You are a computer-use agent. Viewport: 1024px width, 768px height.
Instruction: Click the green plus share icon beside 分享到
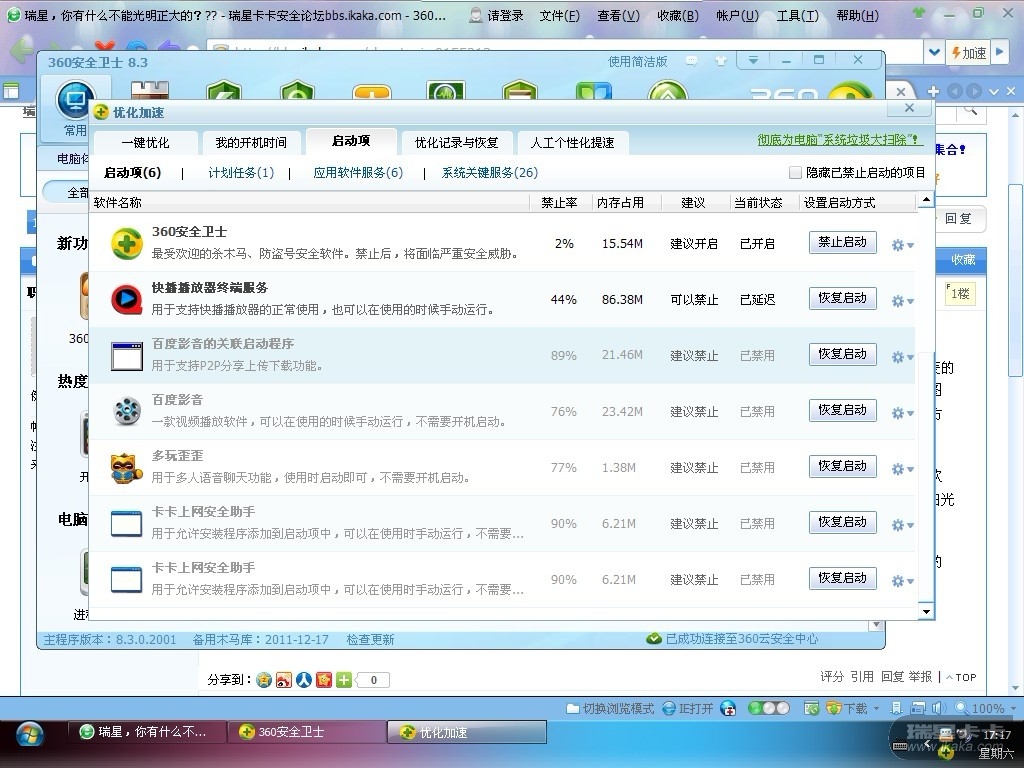point(344,680)
